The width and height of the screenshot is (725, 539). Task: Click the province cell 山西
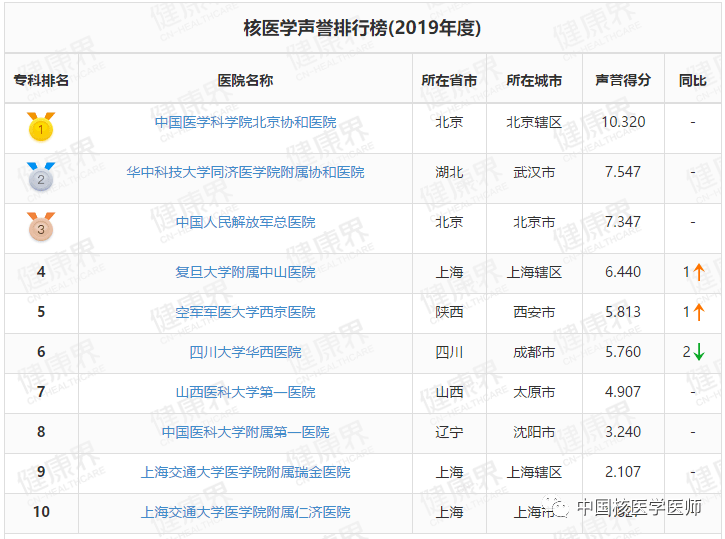coord(449,392)
